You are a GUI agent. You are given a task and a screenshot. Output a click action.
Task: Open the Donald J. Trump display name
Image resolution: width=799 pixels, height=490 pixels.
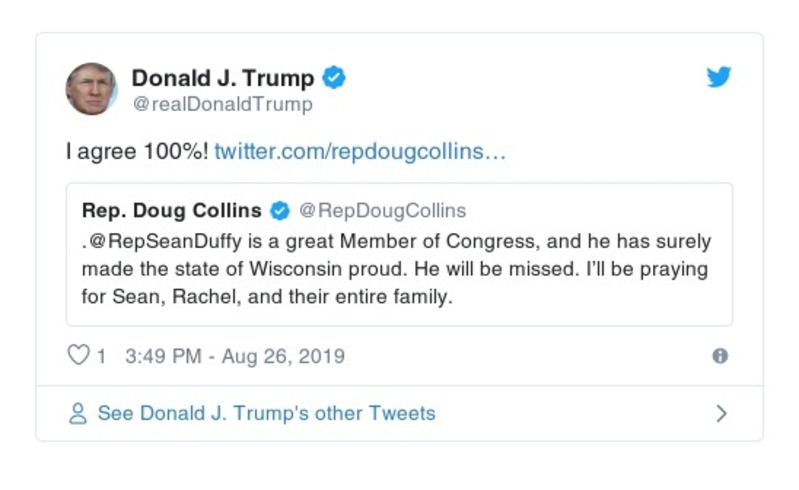[222, 78]
